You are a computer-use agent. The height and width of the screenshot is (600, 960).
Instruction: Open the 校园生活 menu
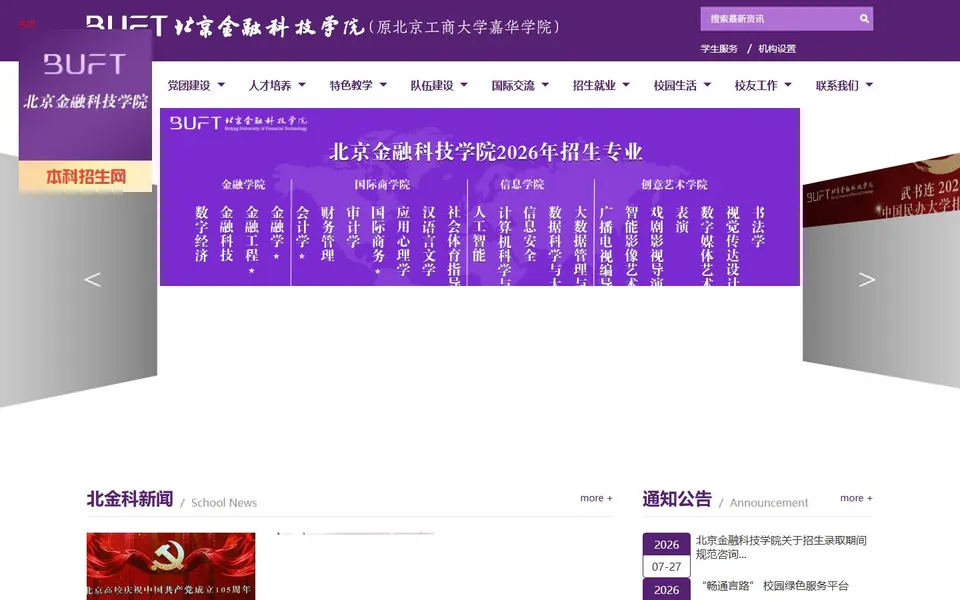tap(675, 85)
